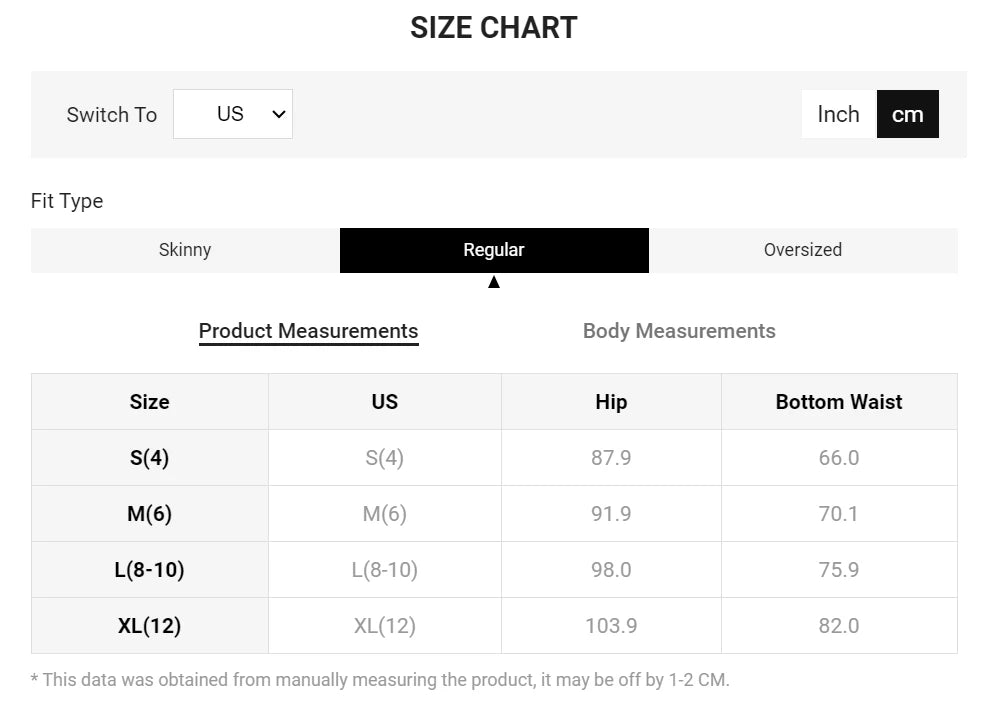The image size is (987, 712).
Task: Choose the Skinny fit type
Action: pos(185,250)
